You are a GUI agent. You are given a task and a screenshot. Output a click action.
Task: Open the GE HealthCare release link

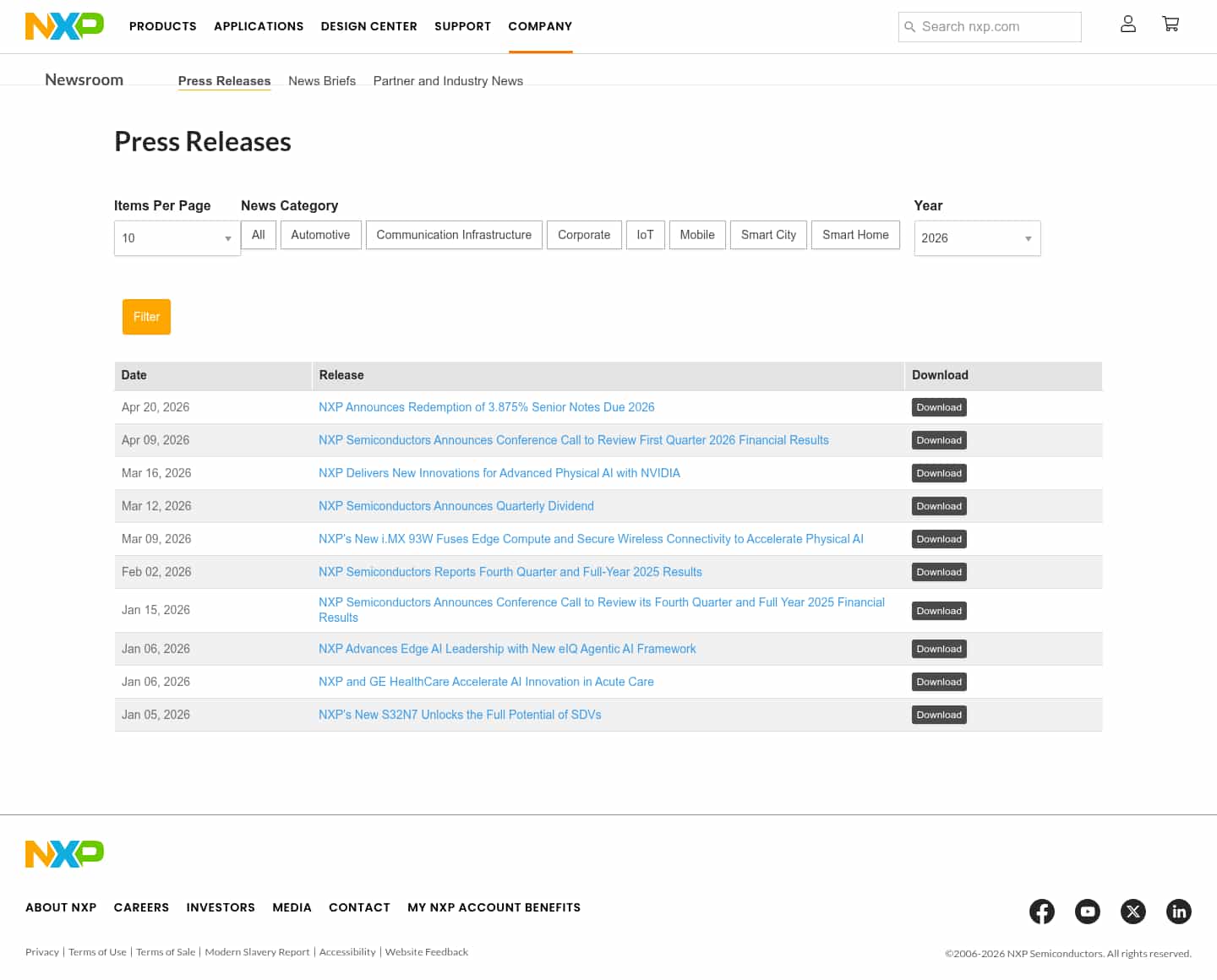pyautogui.click(x=486, y=682)
